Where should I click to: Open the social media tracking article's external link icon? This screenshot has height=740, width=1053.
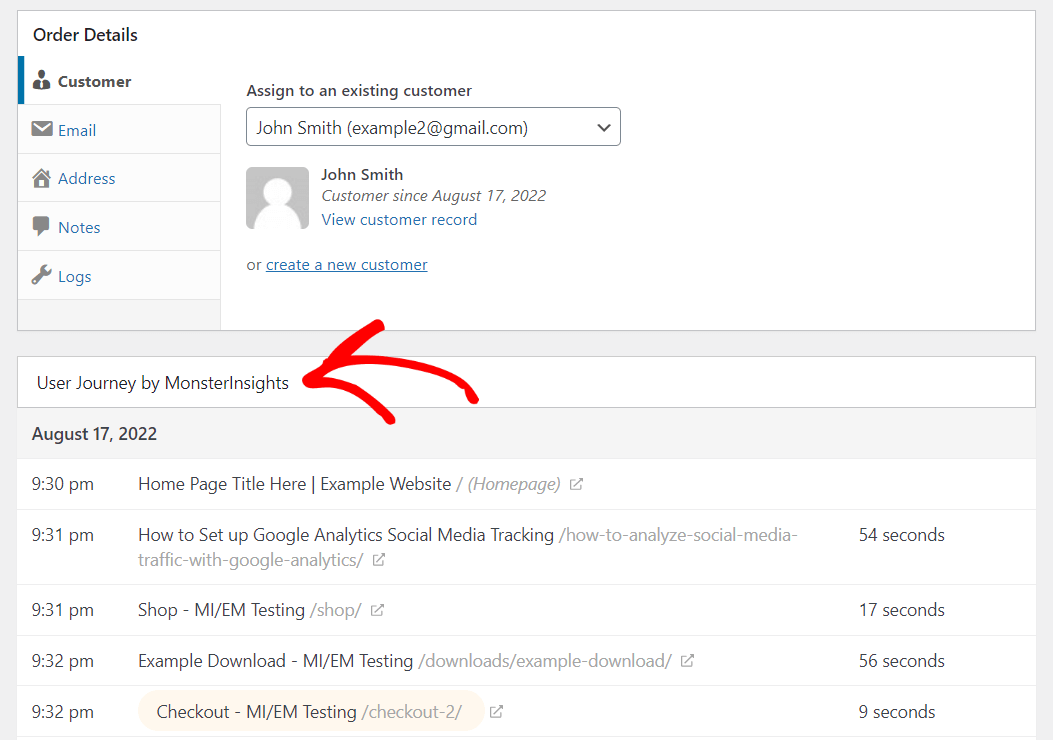[379, 560]
